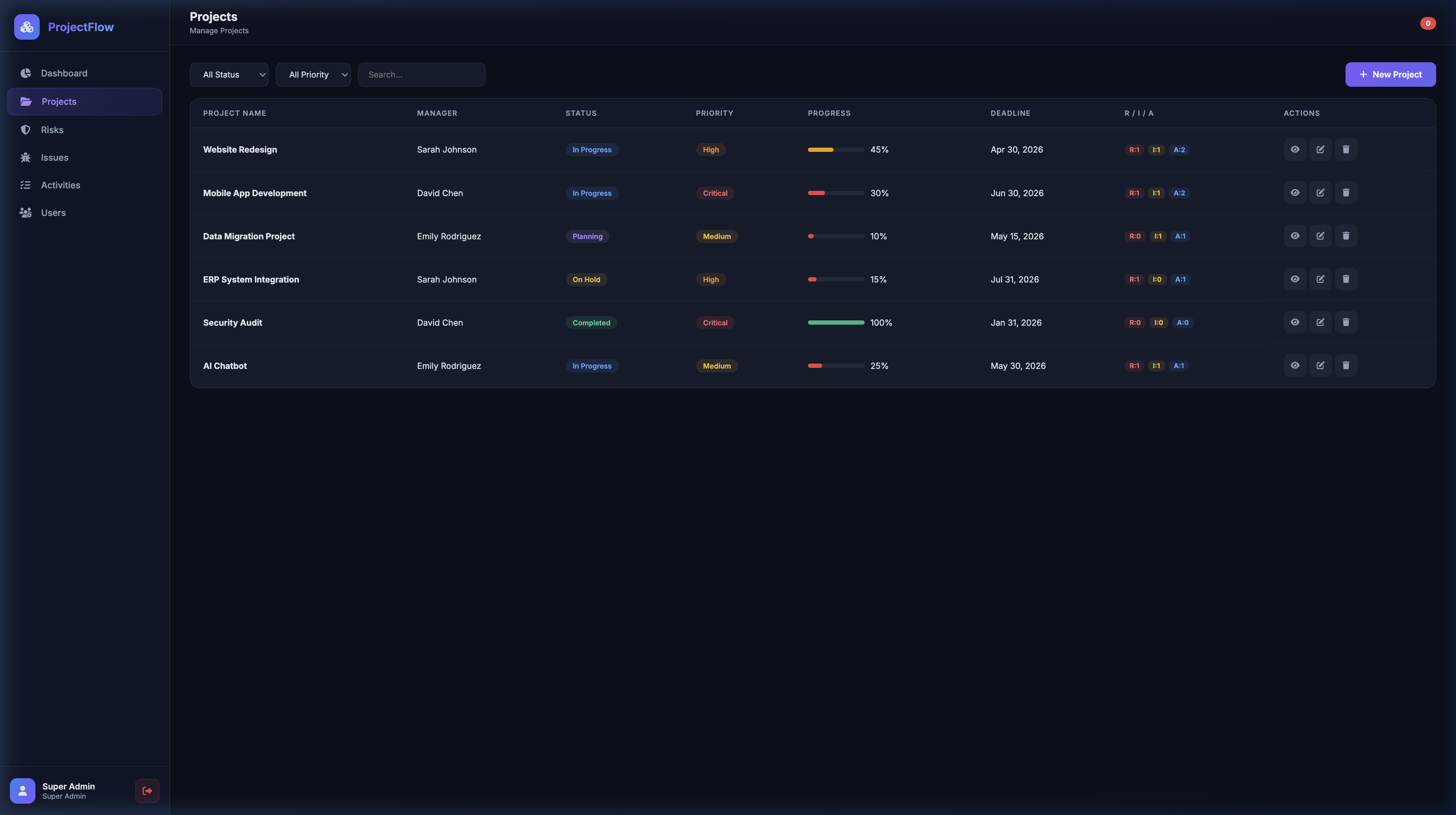The width and height of the screenshot is (1456, 815).
Task: Delete the Website Redesign project
Action: tap(1345, 149)
